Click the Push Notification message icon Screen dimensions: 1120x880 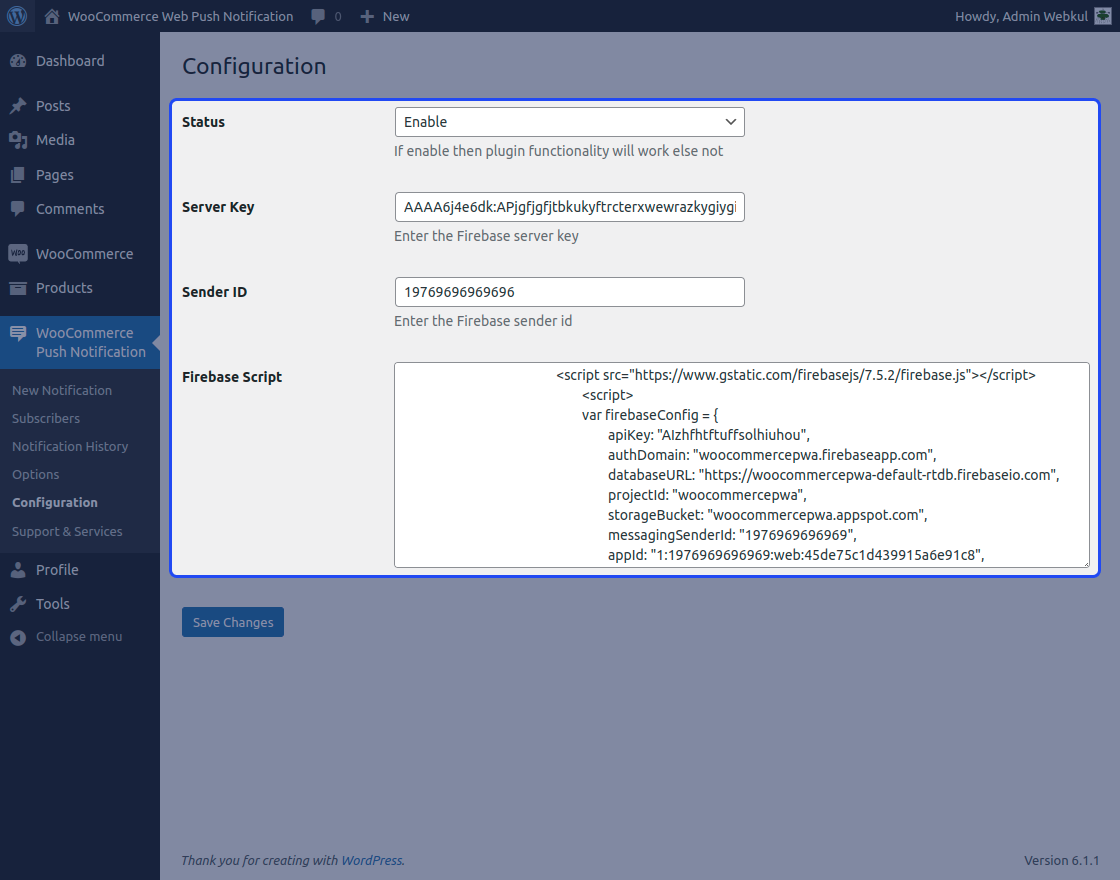18,333
